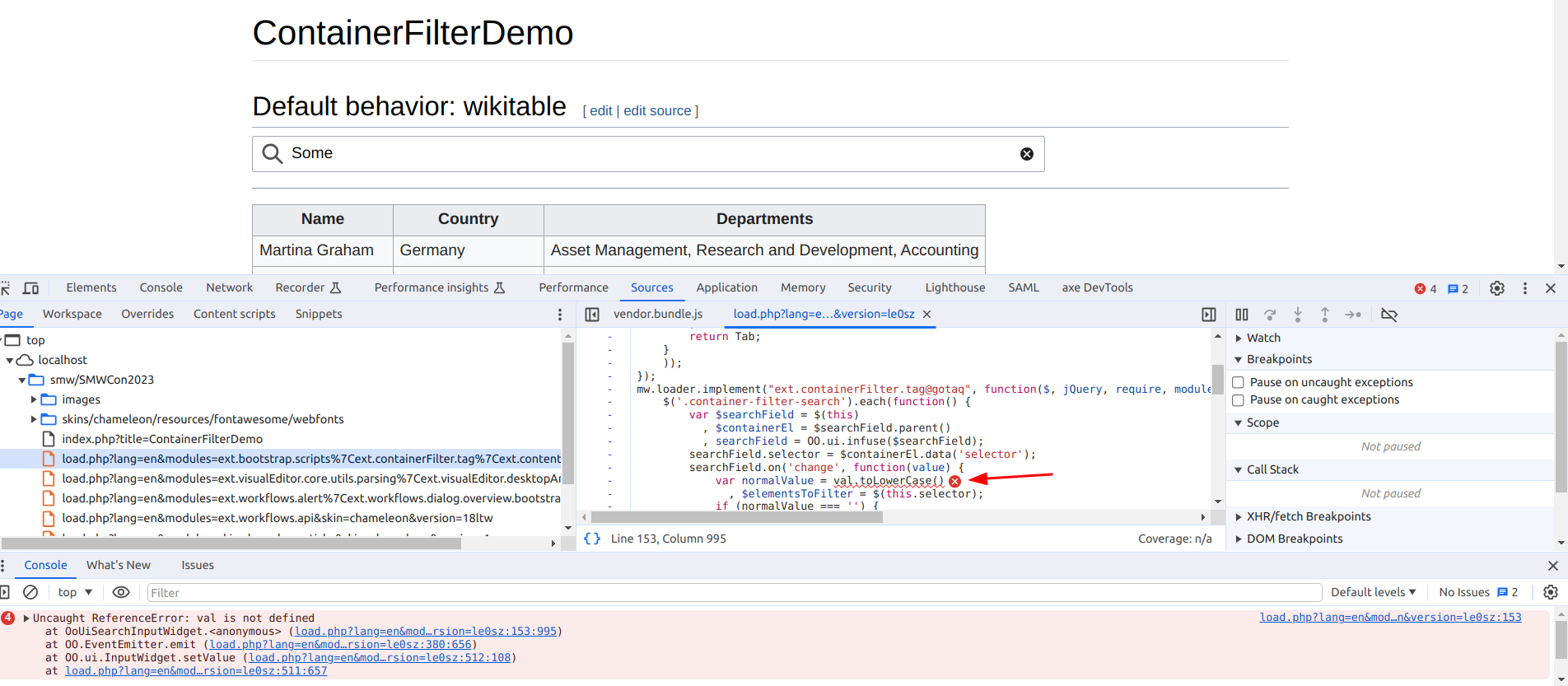Enable Pause on uncaught exceptions
Image resolution: width=1568 pixels, height=686 pixels.
pyautogui.click(x=1238, y=382)
